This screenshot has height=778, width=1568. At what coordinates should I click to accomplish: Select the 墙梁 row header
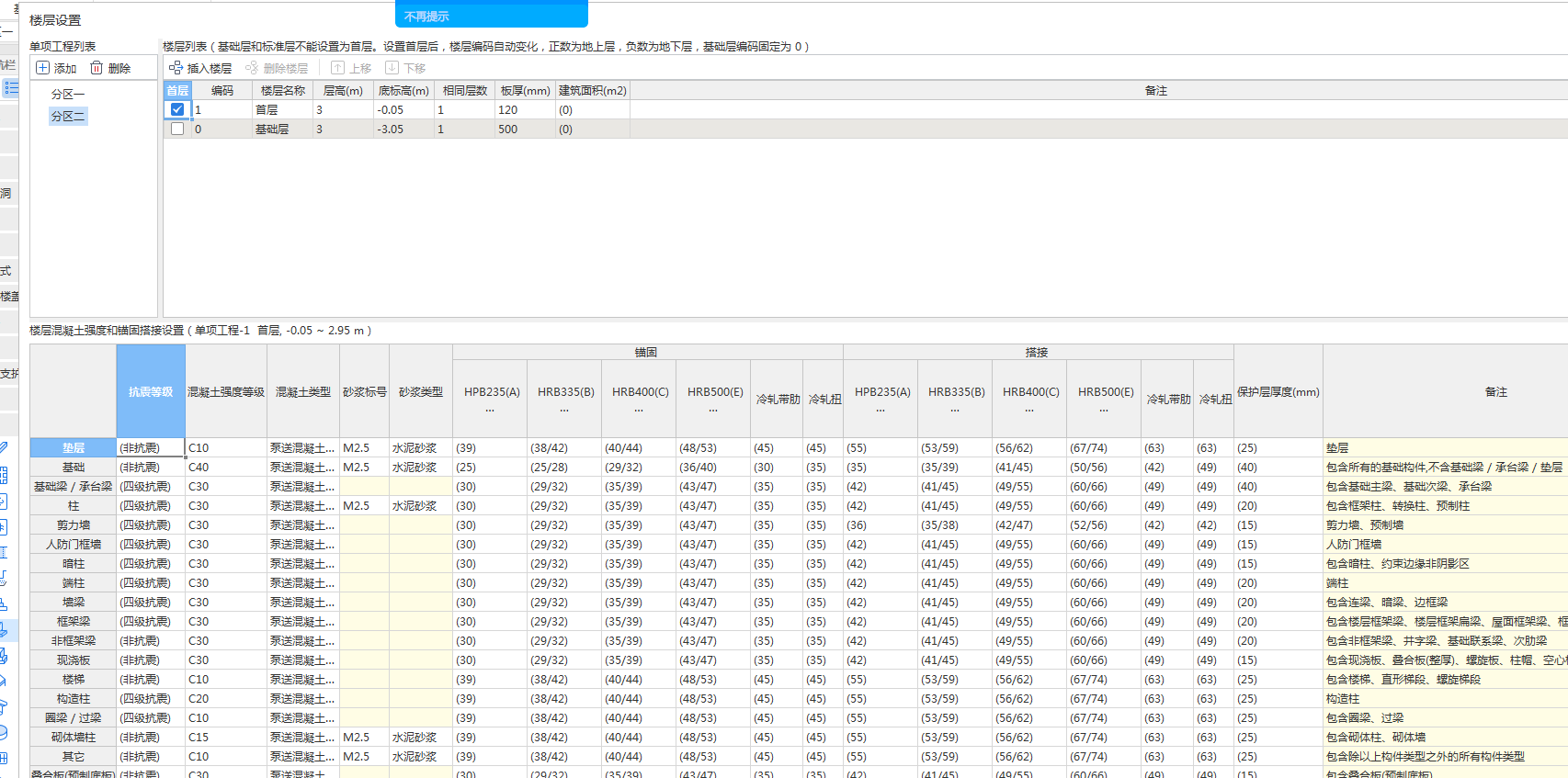pos(74,603)
